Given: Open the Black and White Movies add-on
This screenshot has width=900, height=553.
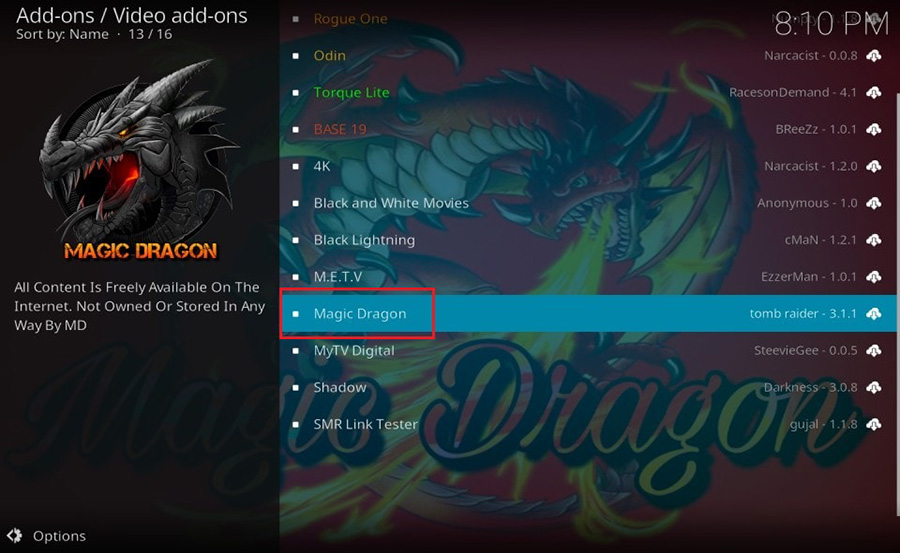Looking at the screenshot, I should pos(588,203).
